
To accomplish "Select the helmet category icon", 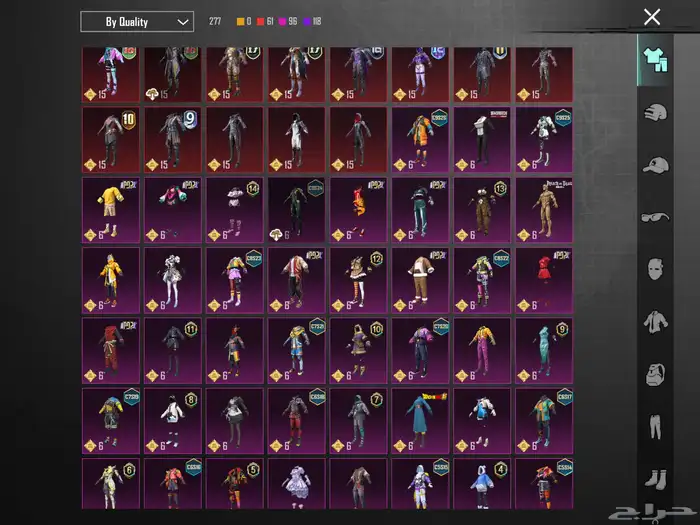I will coord(654,113).
